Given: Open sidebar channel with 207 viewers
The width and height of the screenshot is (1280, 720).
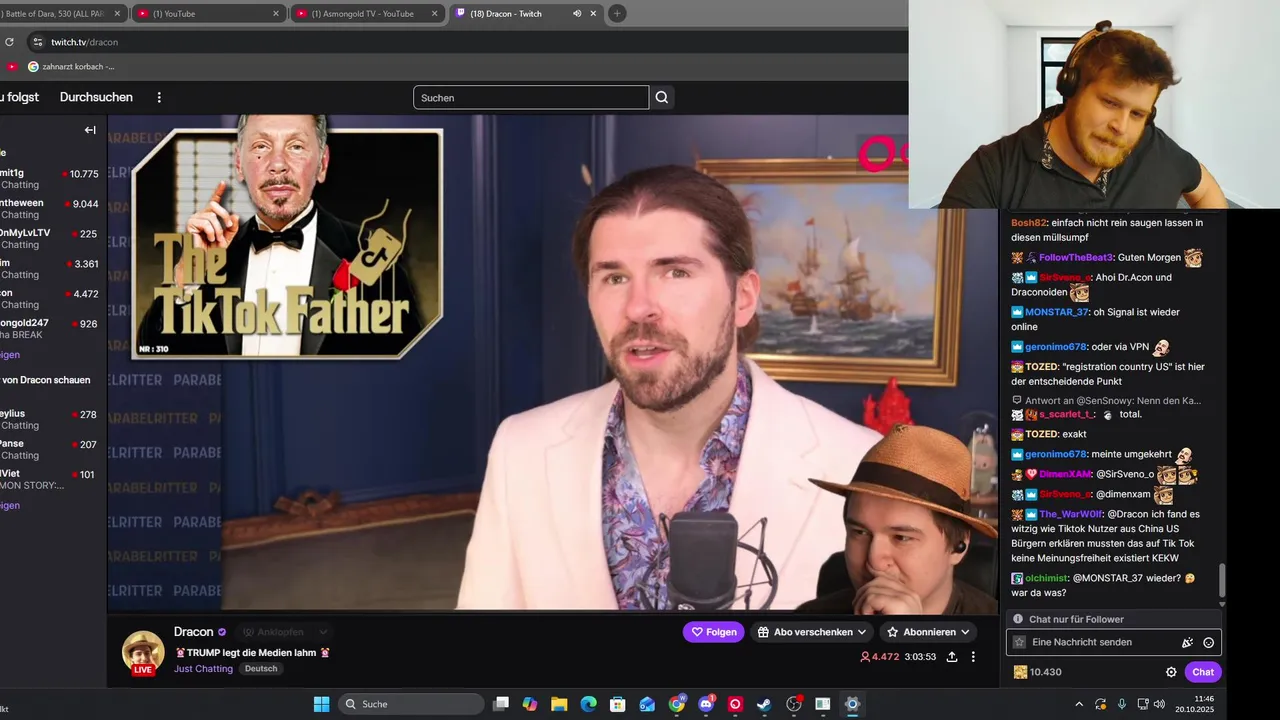Looking at the screenshot, I should (51, 449).
